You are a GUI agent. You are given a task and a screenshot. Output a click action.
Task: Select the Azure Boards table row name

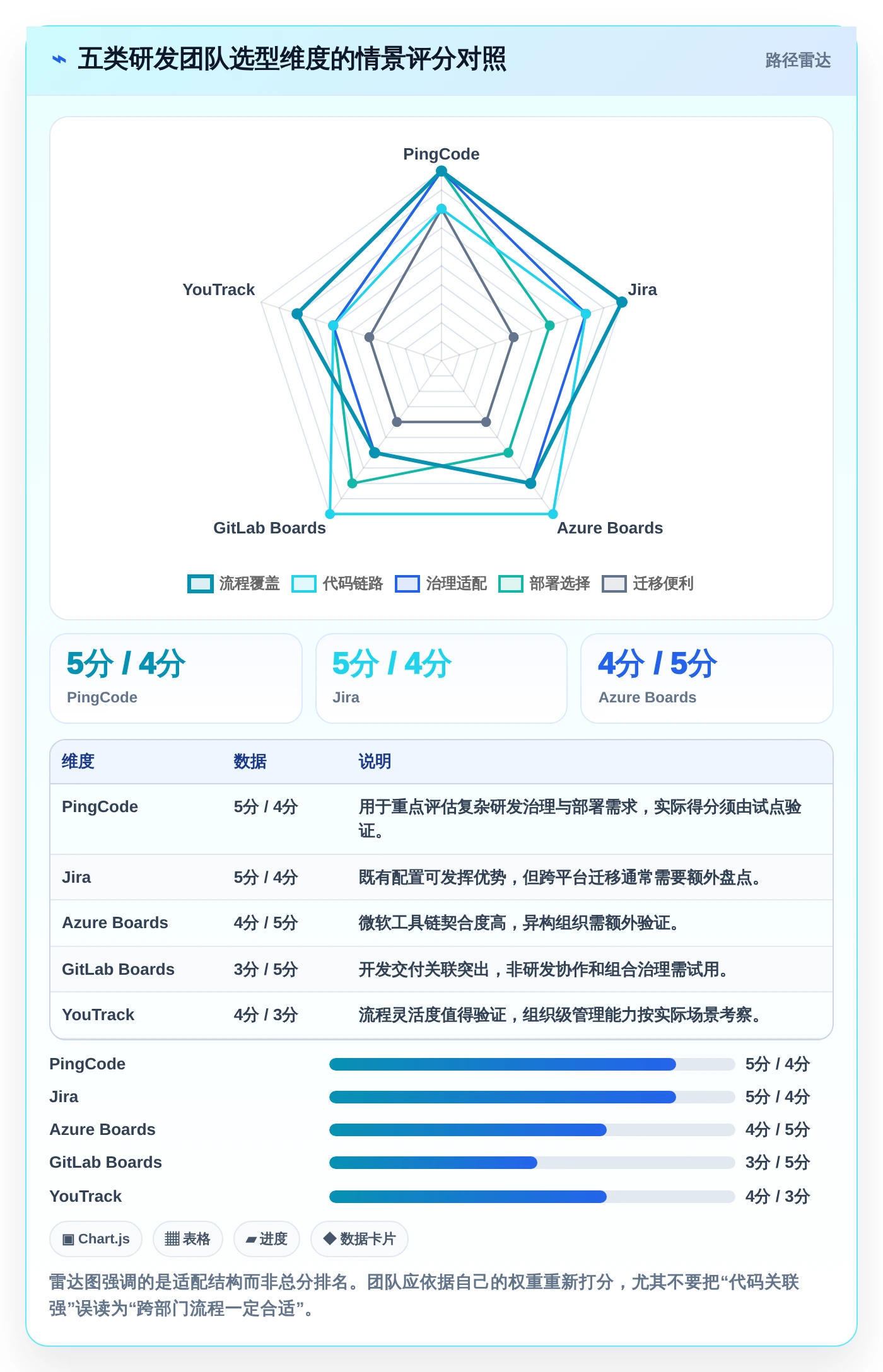coord(115,922)
